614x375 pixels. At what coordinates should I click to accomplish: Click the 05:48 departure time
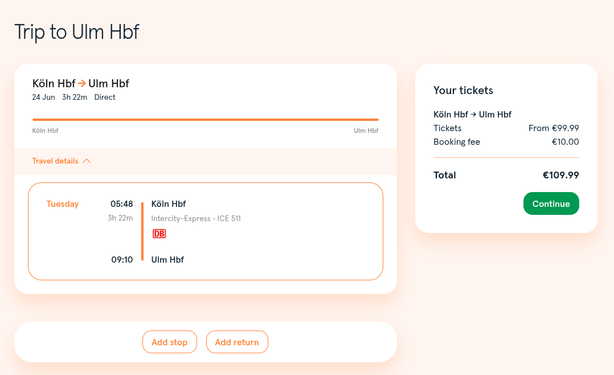[121, 204]
